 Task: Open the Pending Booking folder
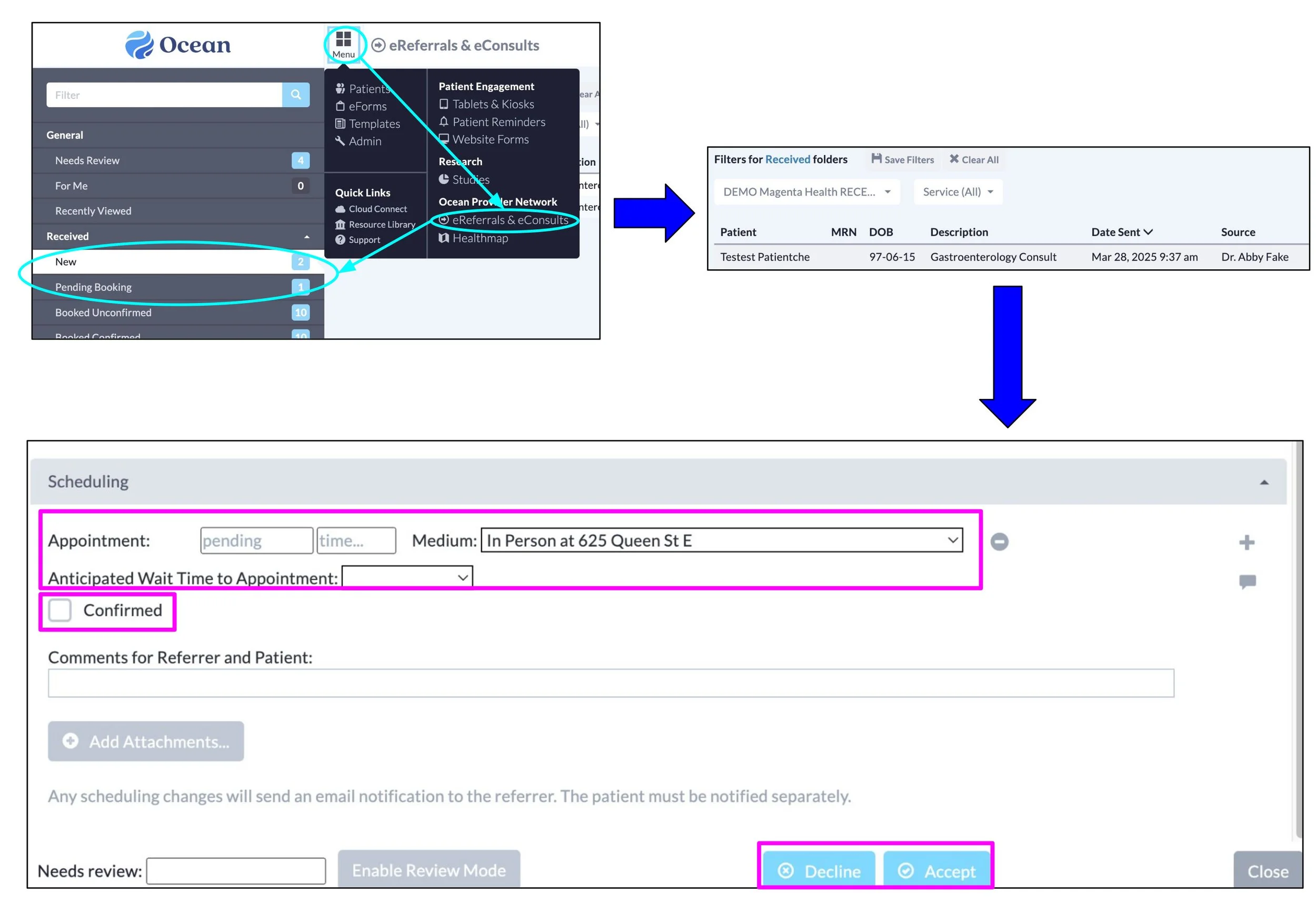tap(94, 287)
